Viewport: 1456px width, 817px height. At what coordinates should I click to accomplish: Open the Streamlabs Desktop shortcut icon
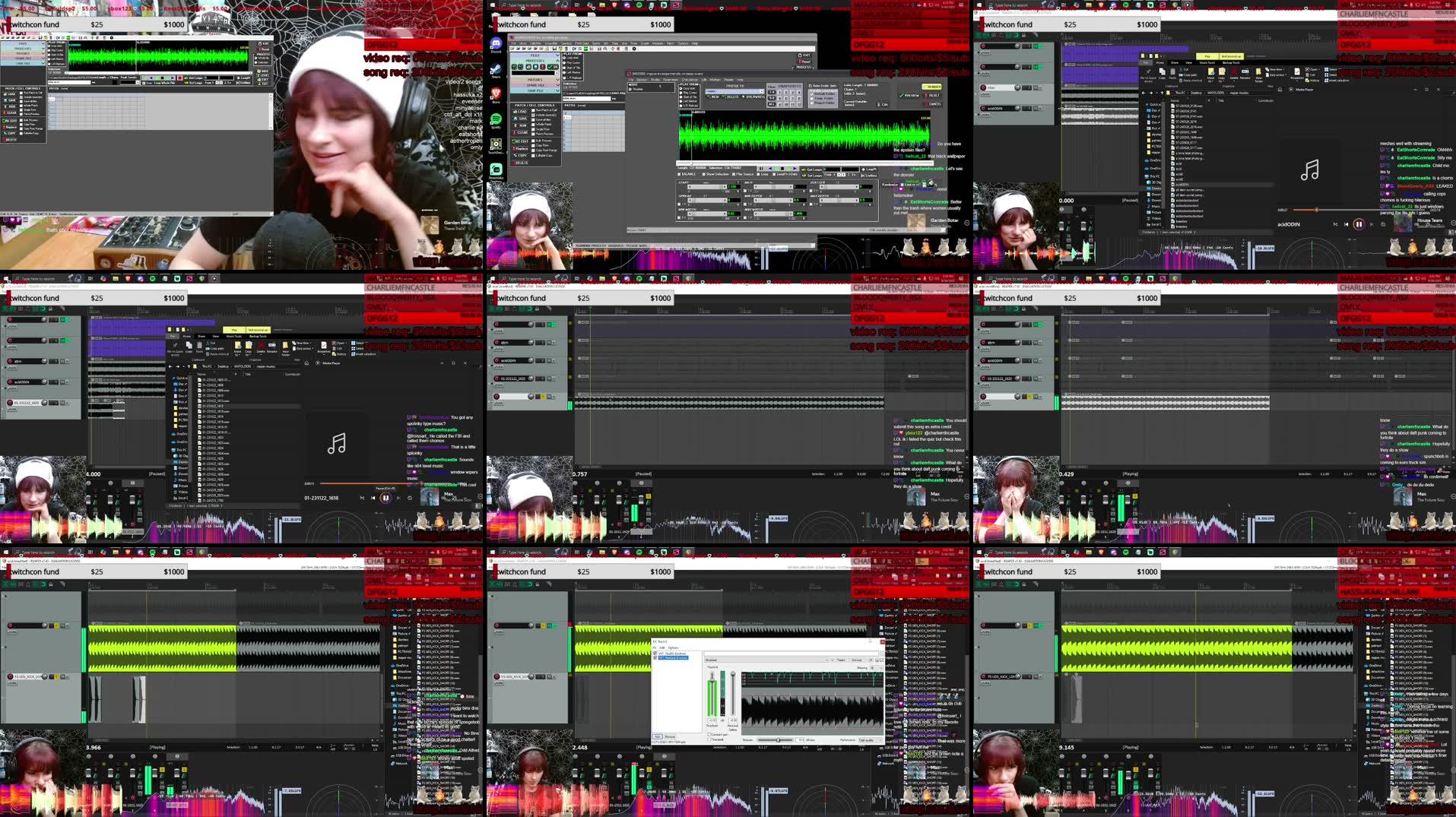[x=496, y=170]
